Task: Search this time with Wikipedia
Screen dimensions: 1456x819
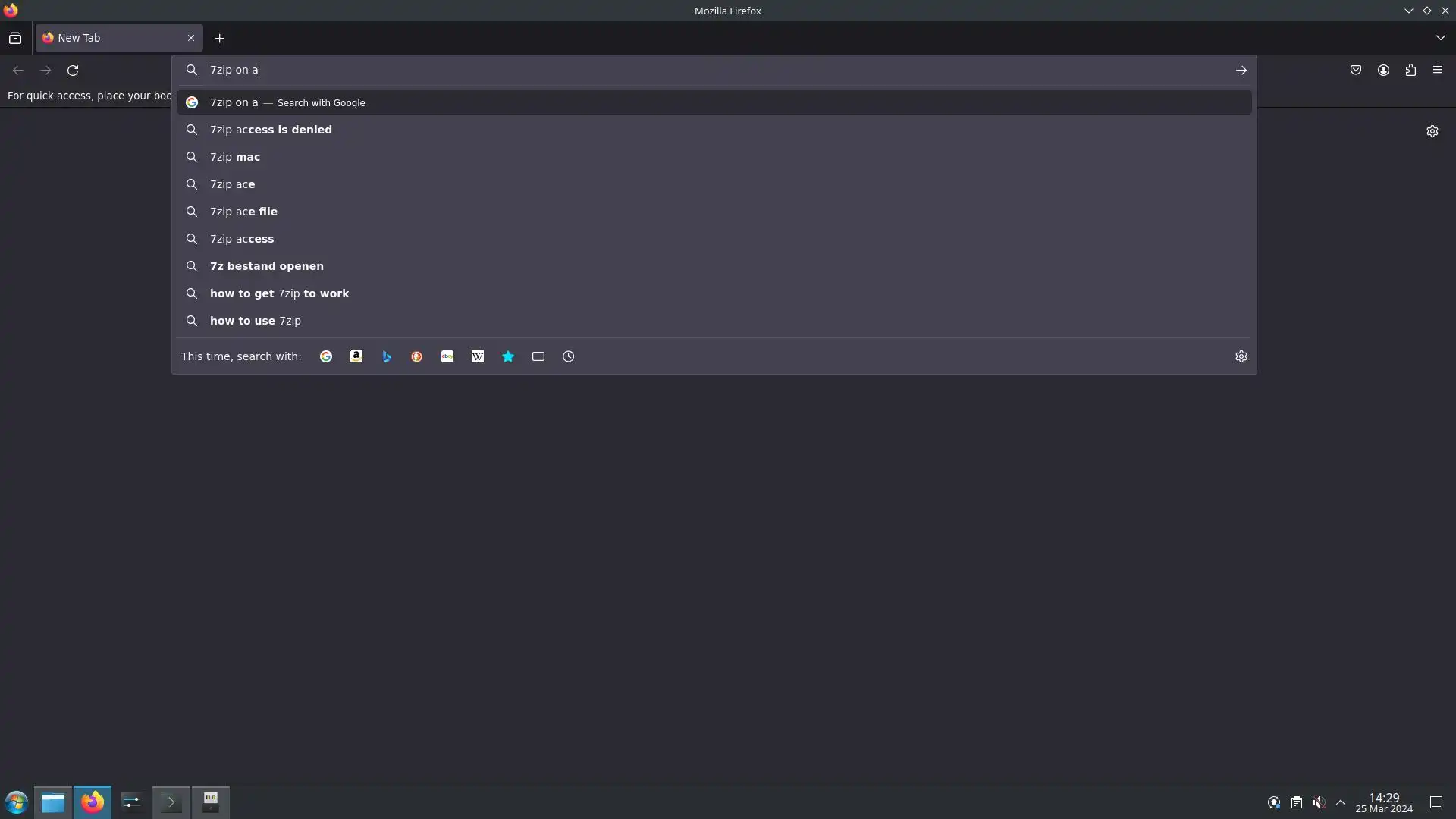Action: 478,356
